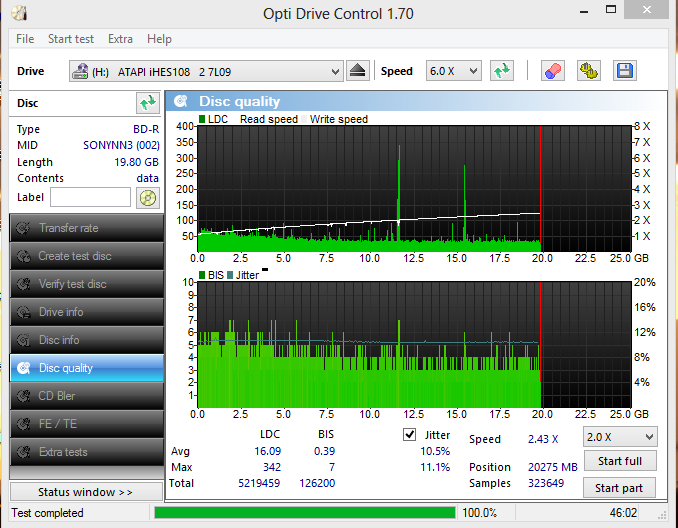Toggle the Jitter checkbox

click(409, 434)
